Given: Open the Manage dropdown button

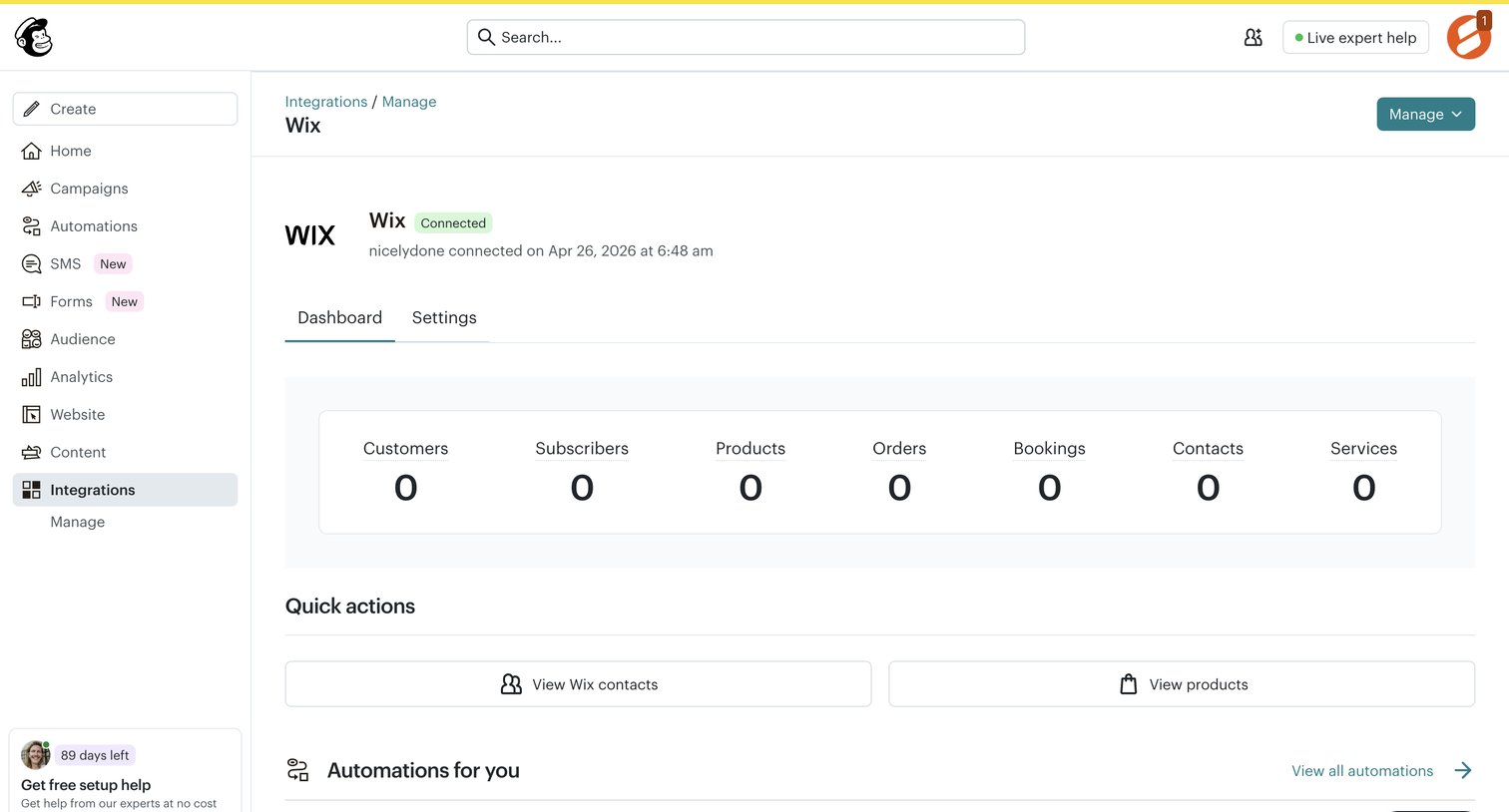Looking at the screenshot, I should tap(1426, 114).
